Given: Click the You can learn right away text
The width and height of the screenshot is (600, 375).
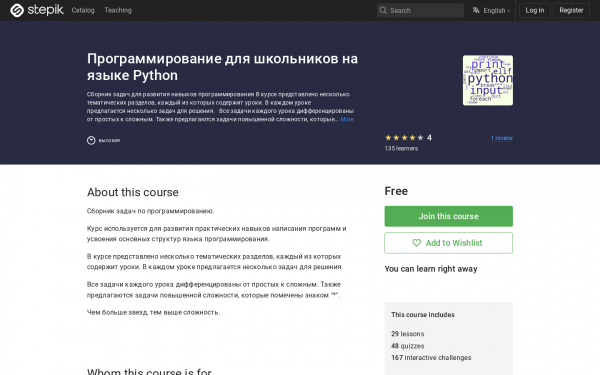Looking at the screenshot, I should pyautogui.click(x=431, y=269).
